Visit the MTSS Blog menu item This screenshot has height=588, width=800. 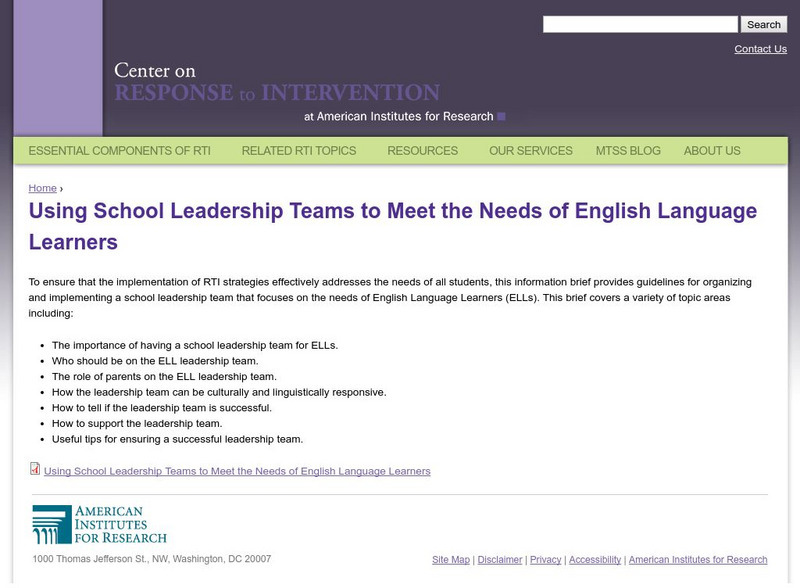click(628, 151)
